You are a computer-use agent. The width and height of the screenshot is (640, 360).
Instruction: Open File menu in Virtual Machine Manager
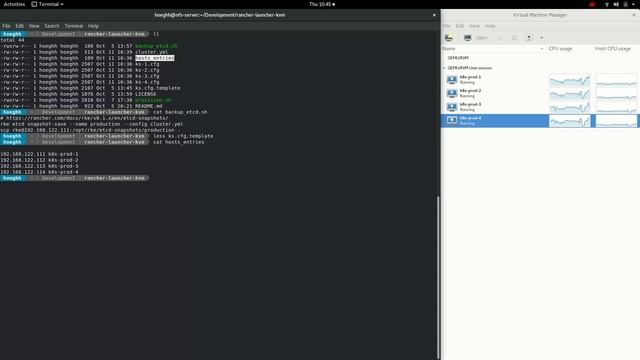pyautogui.click(x=447, y=26)
